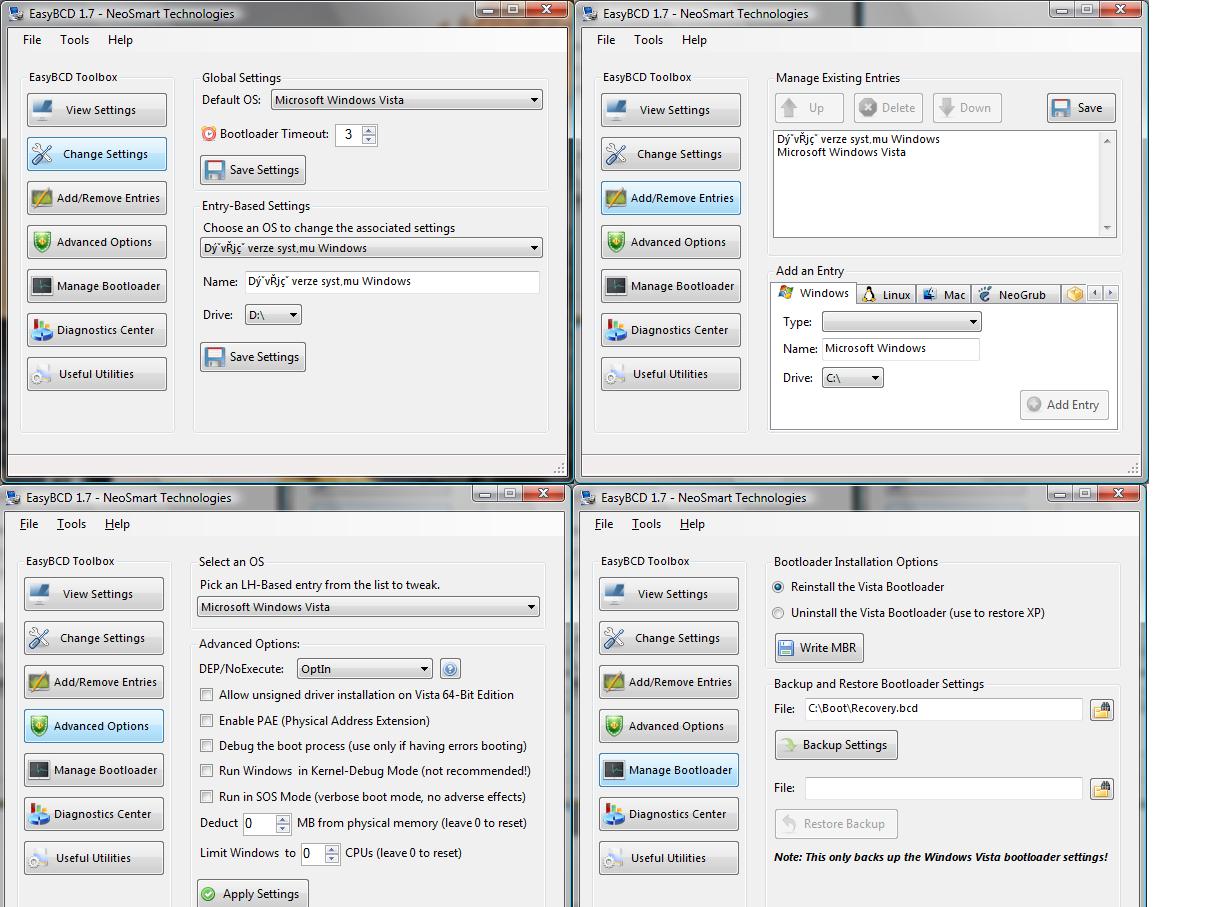Screen dimensions: 1218x907
Task: Switch to Linux tab in Add an Entry
Action: click(886, 294)
